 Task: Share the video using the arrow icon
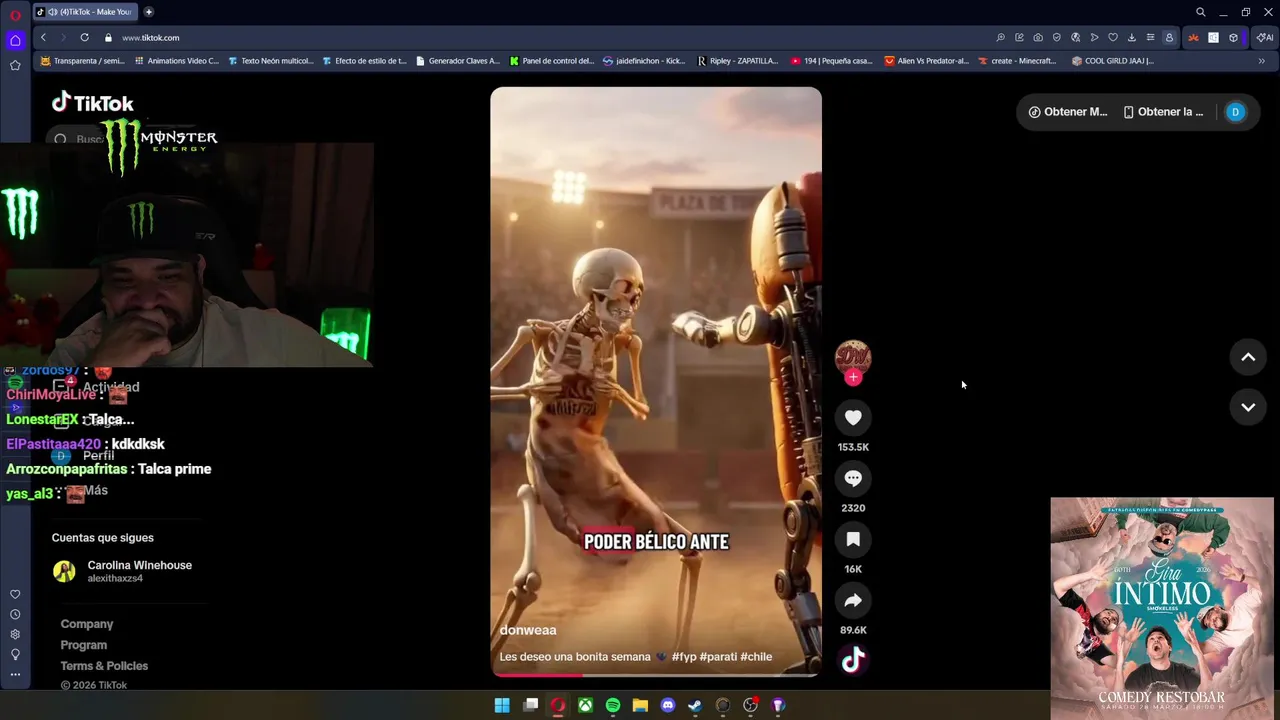853,601
